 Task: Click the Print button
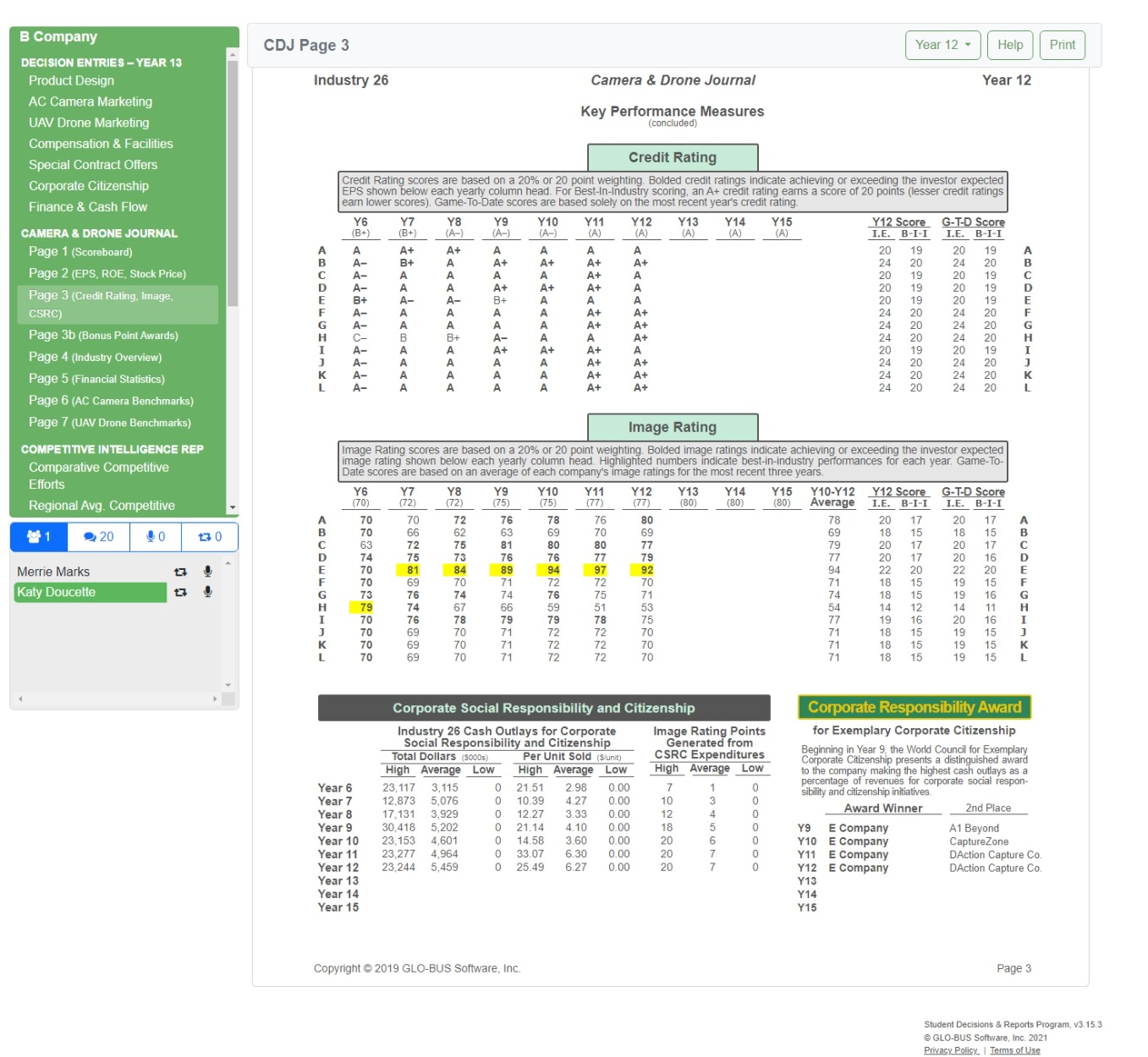click(x=1062, y=45)
